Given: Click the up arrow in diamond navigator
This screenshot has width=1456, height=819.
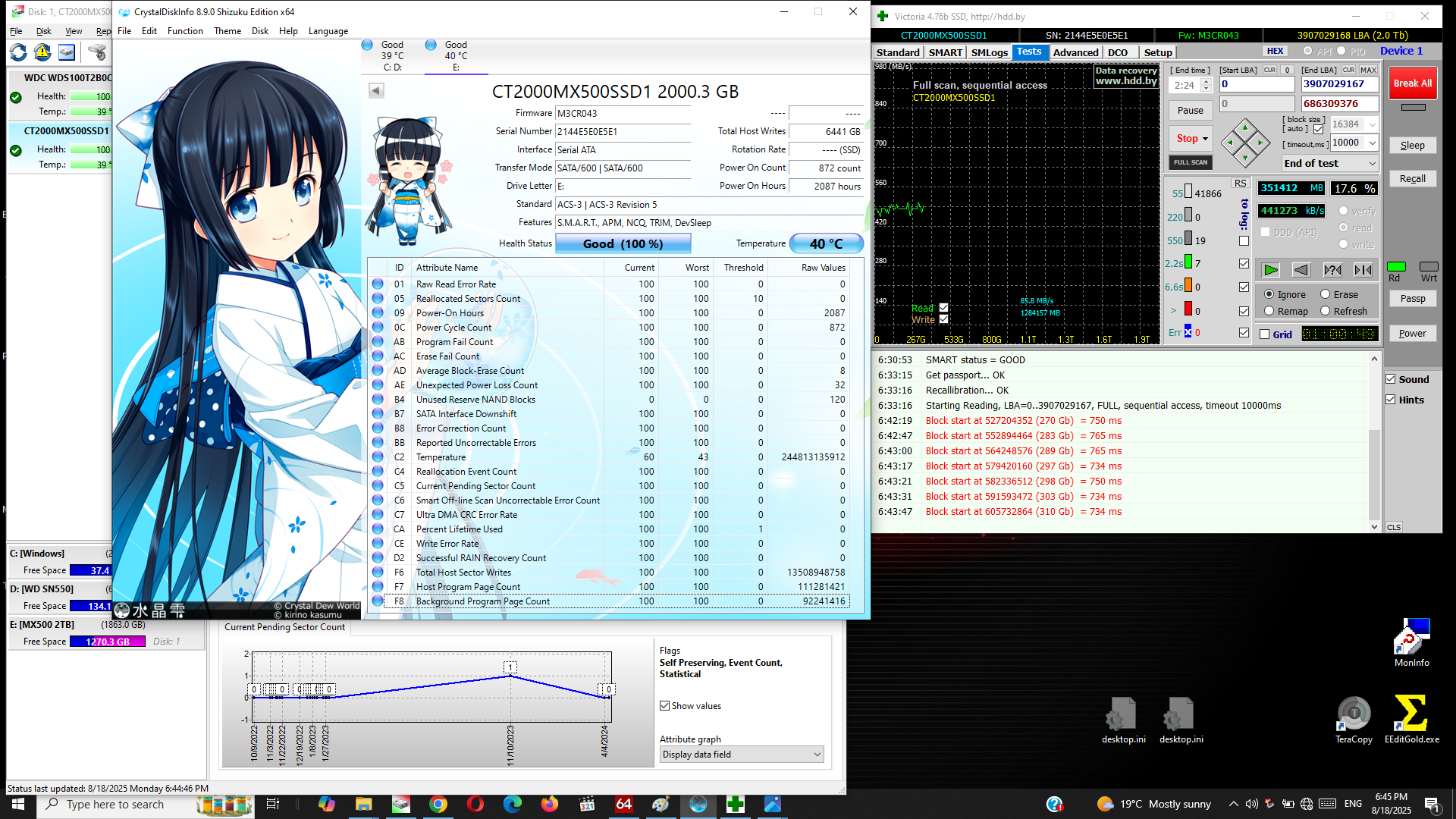Looking at the screenshot, I should click(1245, 127).
